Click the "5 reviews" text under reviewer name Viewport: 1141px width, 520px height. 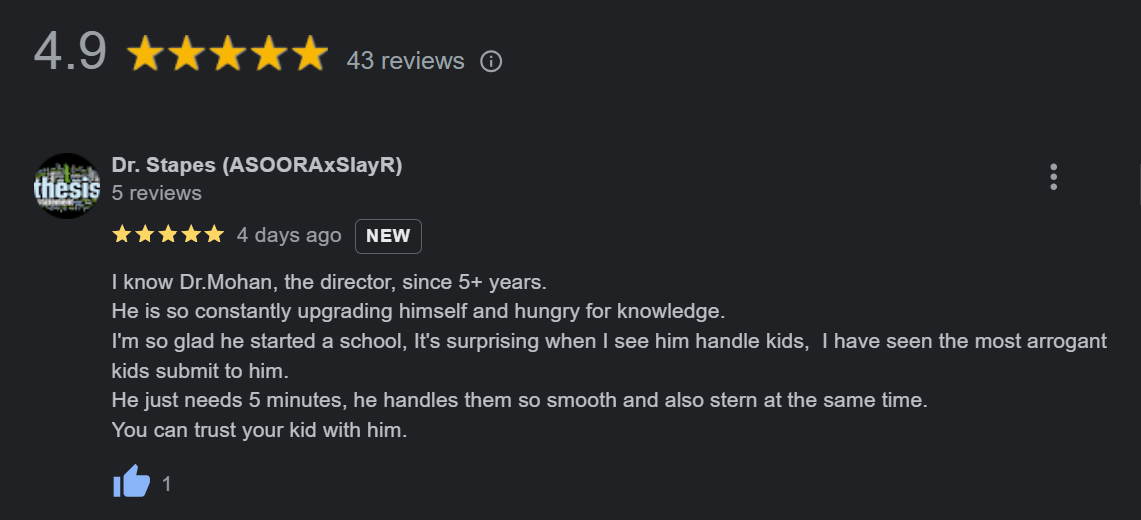pos(157,193)
